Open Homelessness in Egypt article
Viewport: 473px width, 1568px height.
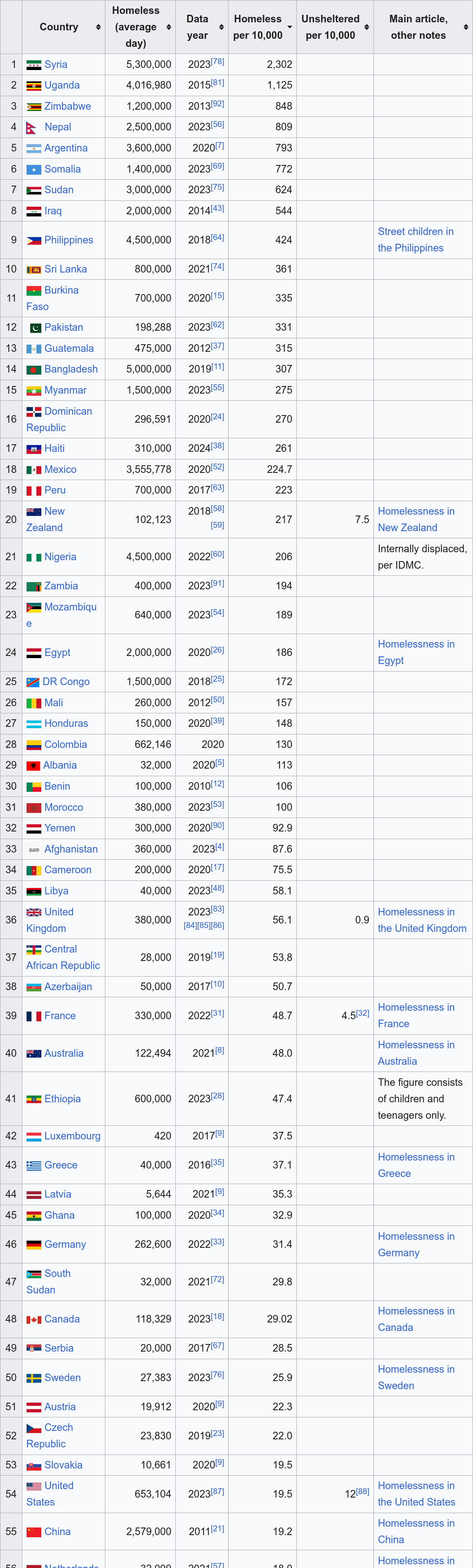click(417, 652)
